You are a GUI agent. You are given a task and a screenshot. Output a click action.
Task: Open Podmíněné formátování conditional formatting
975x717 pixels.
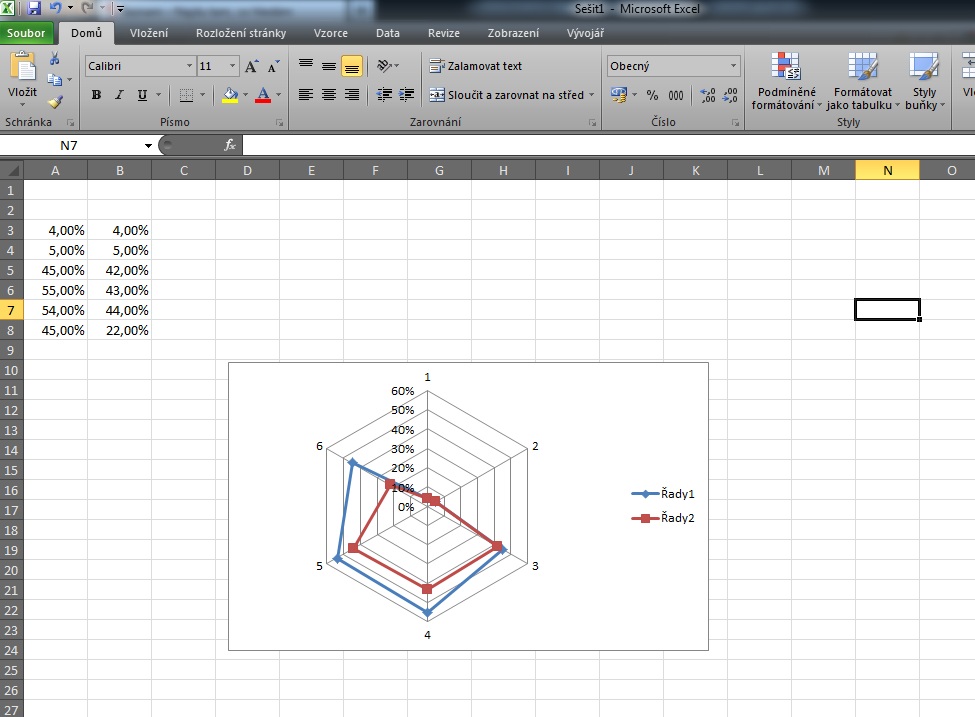pyautogui.click(x=786, y=84)
